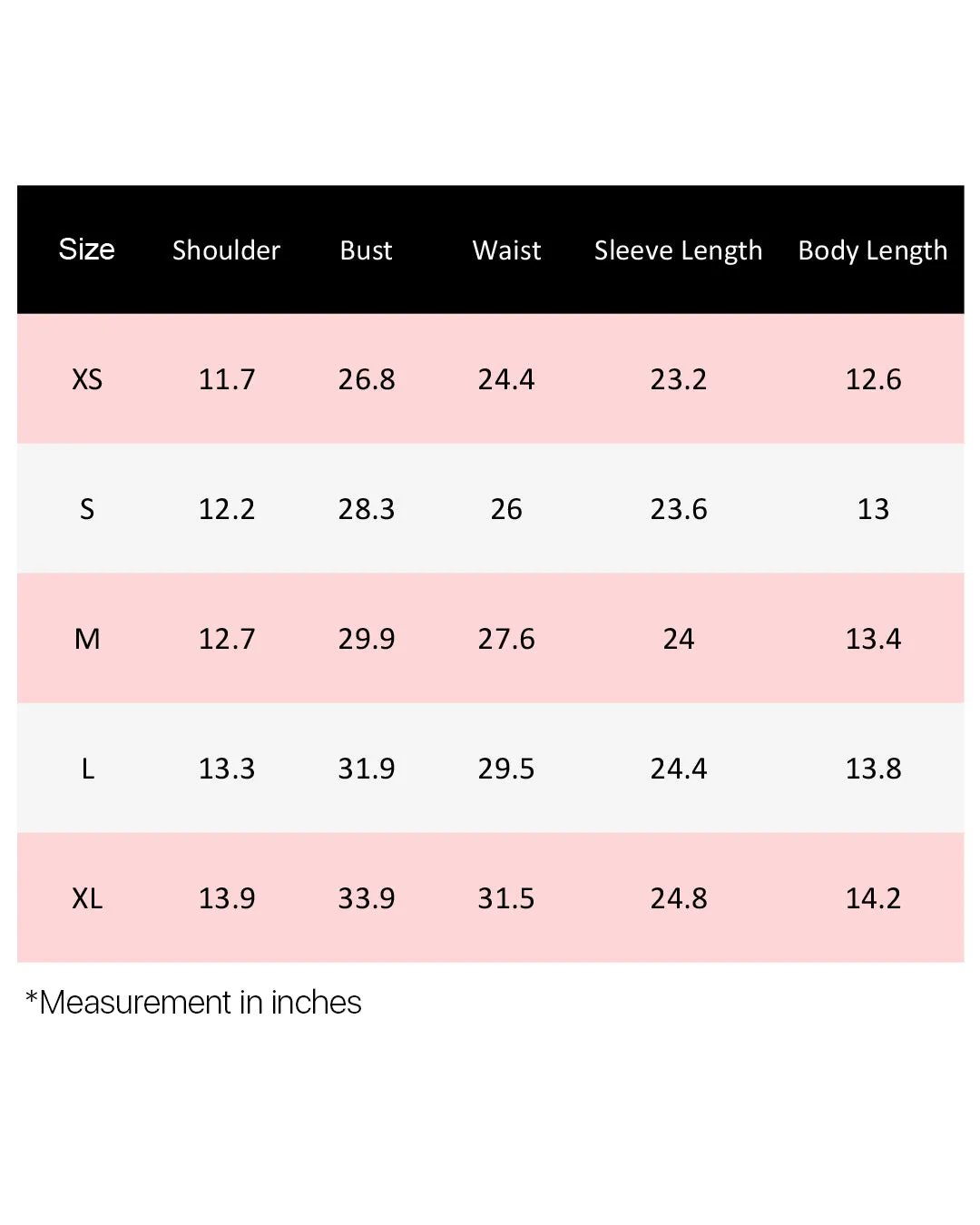Select the XL size row label
This screenshot has width=980, height=1225.
[87, 898]
